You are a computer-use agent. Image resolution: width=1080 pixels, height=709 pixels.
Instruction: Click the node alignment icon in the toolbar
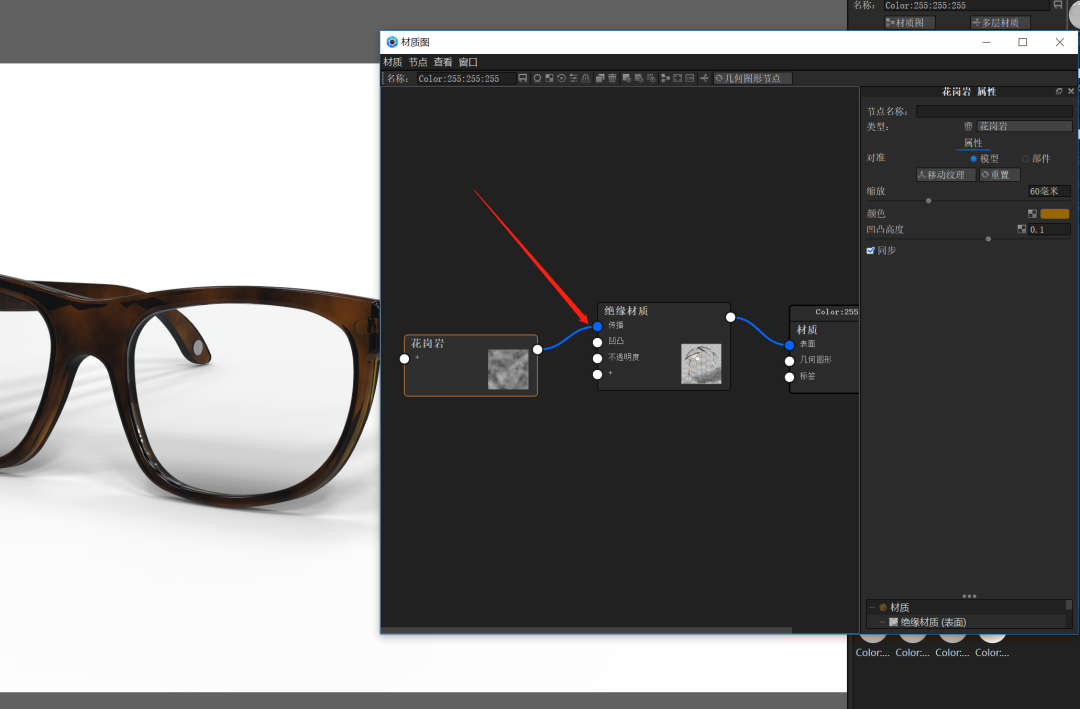pos(665,79)
